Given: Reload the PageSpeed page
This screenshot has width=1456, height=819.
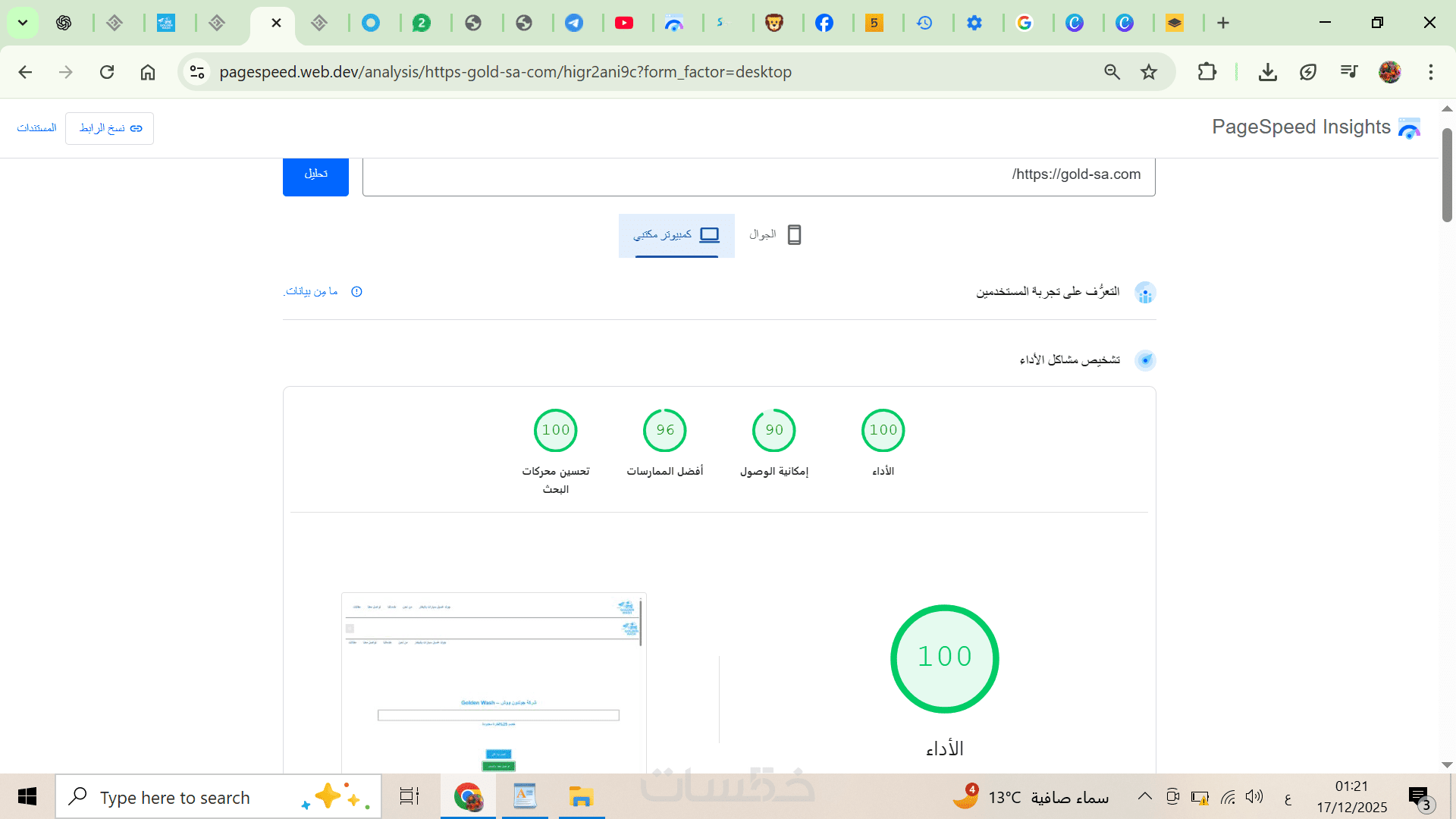Looking at the screenshot, I should [107, 72].
